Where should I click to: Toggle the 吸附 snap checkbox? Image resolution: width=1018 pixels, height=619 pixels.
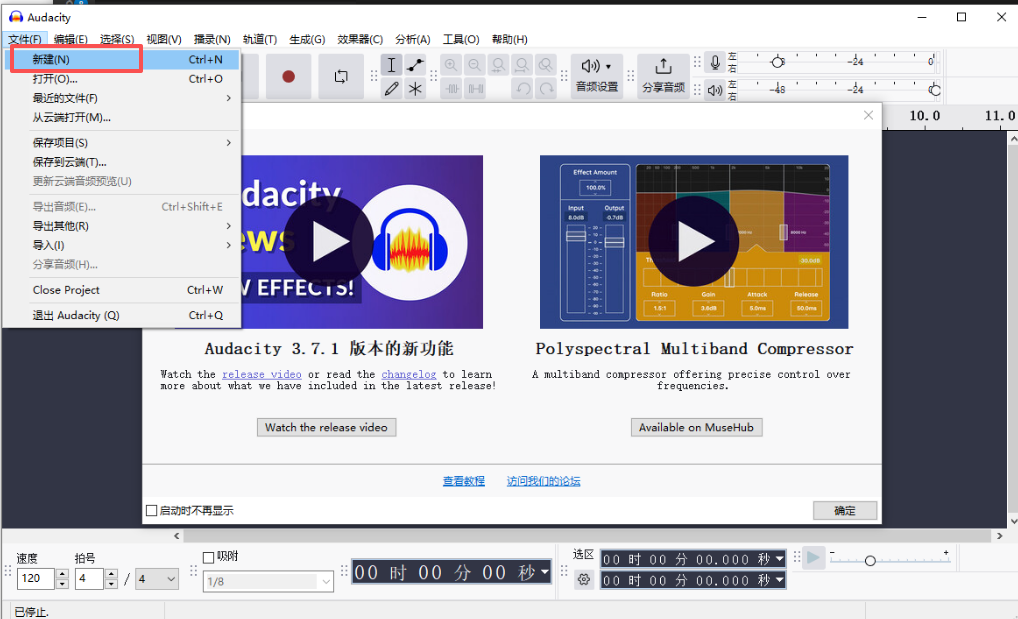tap(208, 557)
